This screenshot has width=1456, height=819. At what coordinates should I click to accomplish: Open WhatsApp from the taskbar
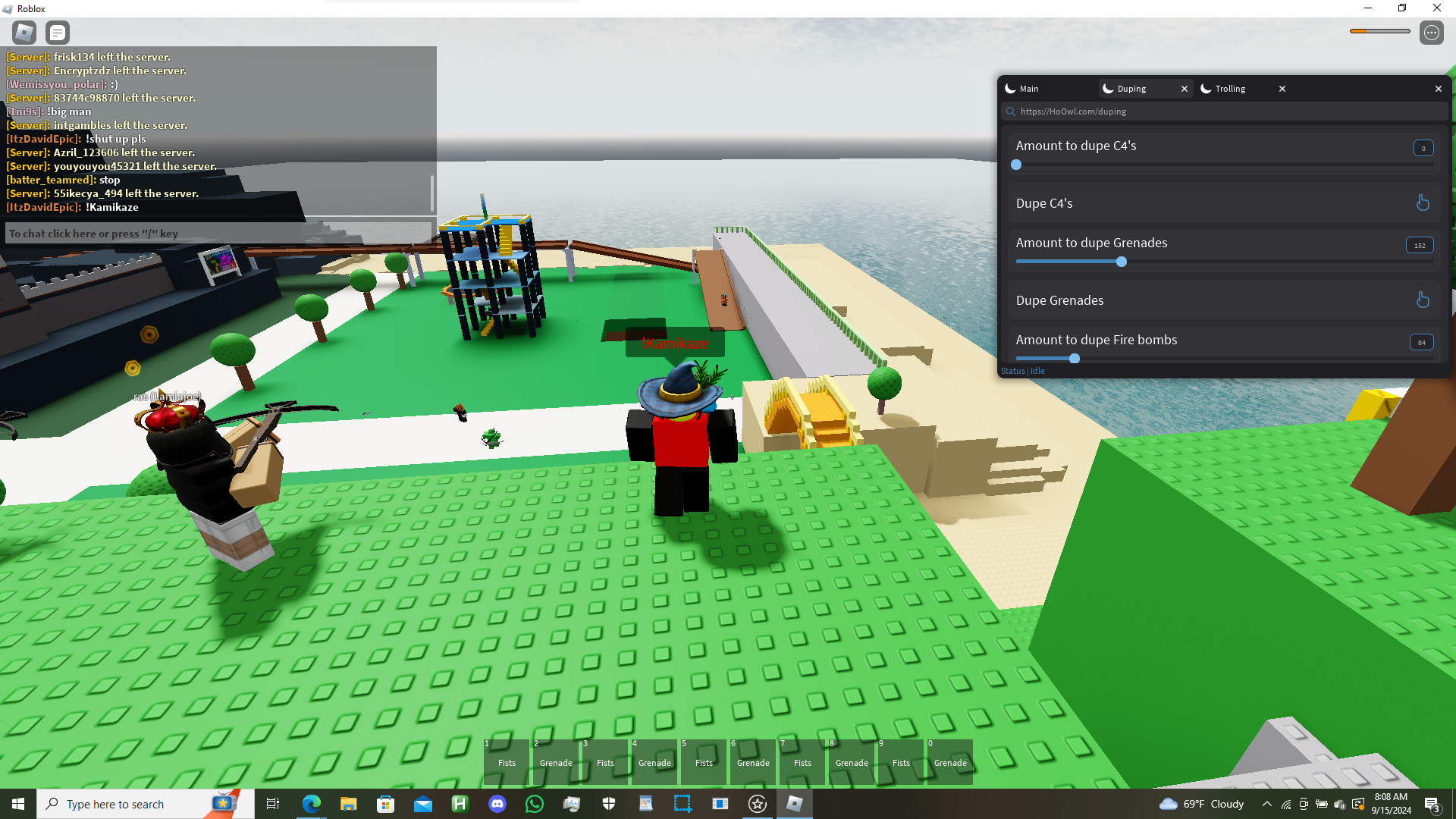pos(535,804)
